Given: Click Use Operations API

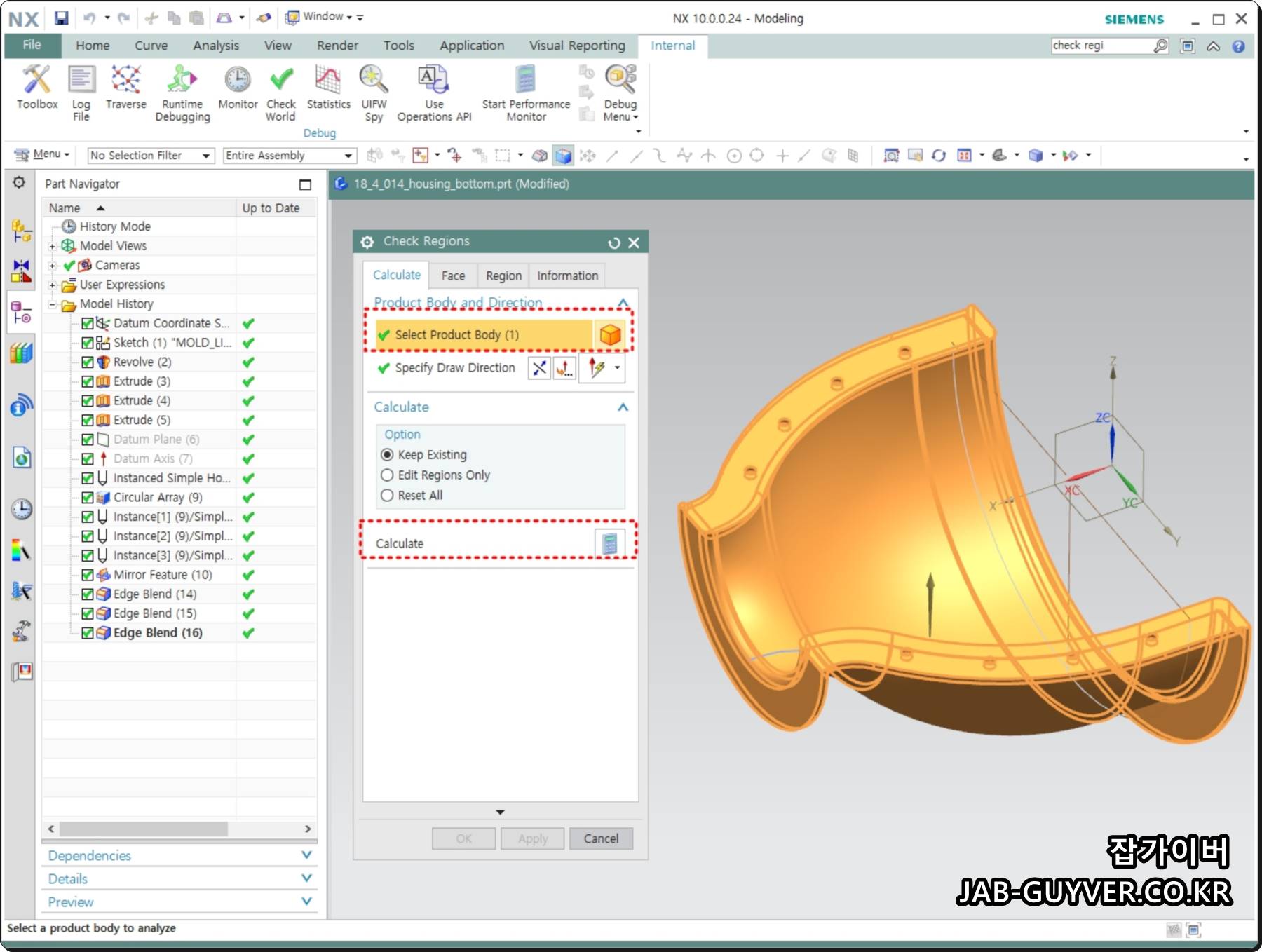Looking at the screenshot, I should [x=434, y=93].
